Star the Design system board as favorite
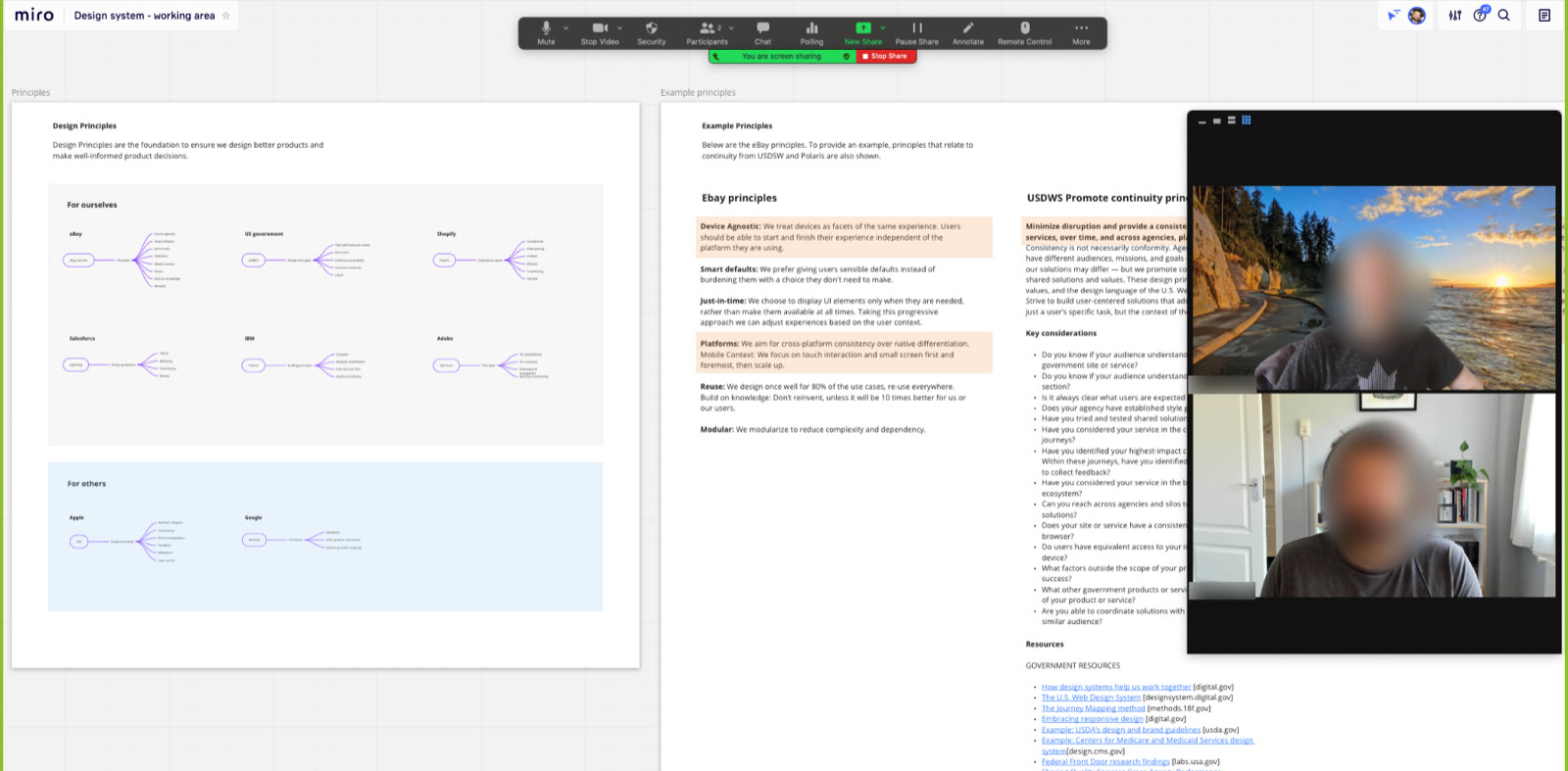The width and height of the screenshot is (1568, 771). (x=226, y=16)
